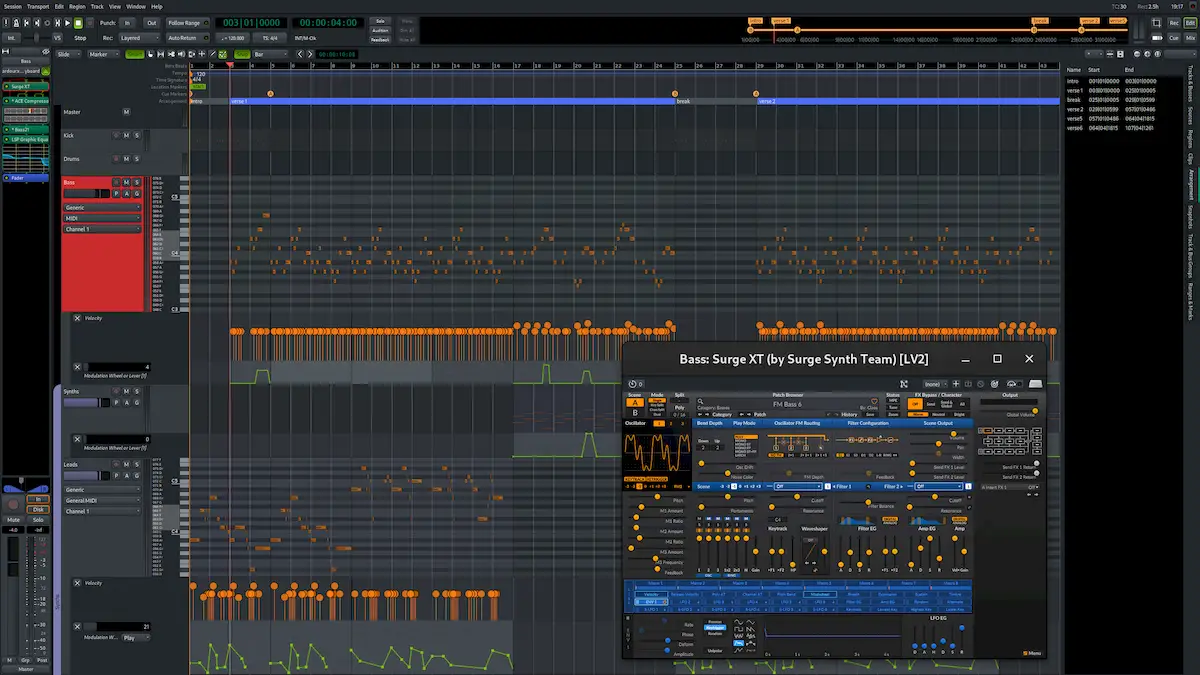Click Surge XT patch search magnifier
1200x675 pixels.
[701, 401]
